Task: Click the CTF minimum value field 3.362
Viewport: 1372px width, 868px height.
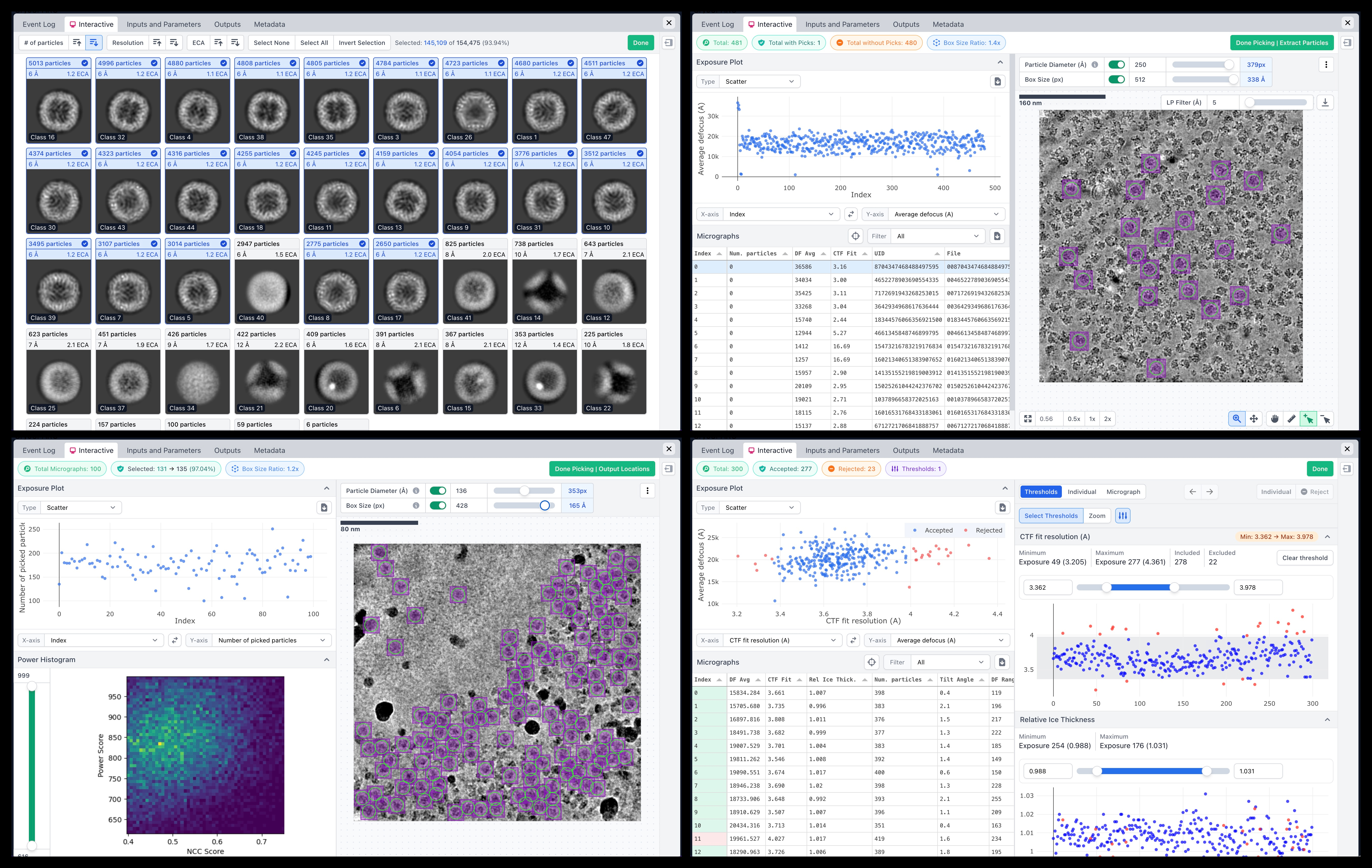Action: click(1048, 587)
